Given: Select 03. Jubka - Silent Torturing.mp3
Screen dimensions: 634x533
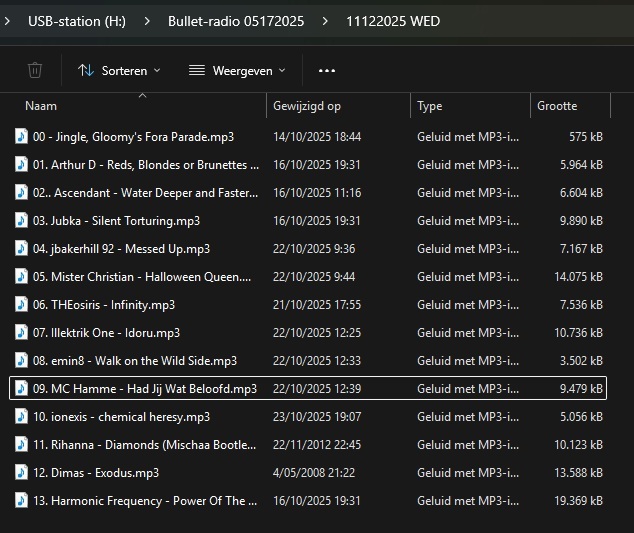Looking at the screenshot, I should click(x=116, y=221).
